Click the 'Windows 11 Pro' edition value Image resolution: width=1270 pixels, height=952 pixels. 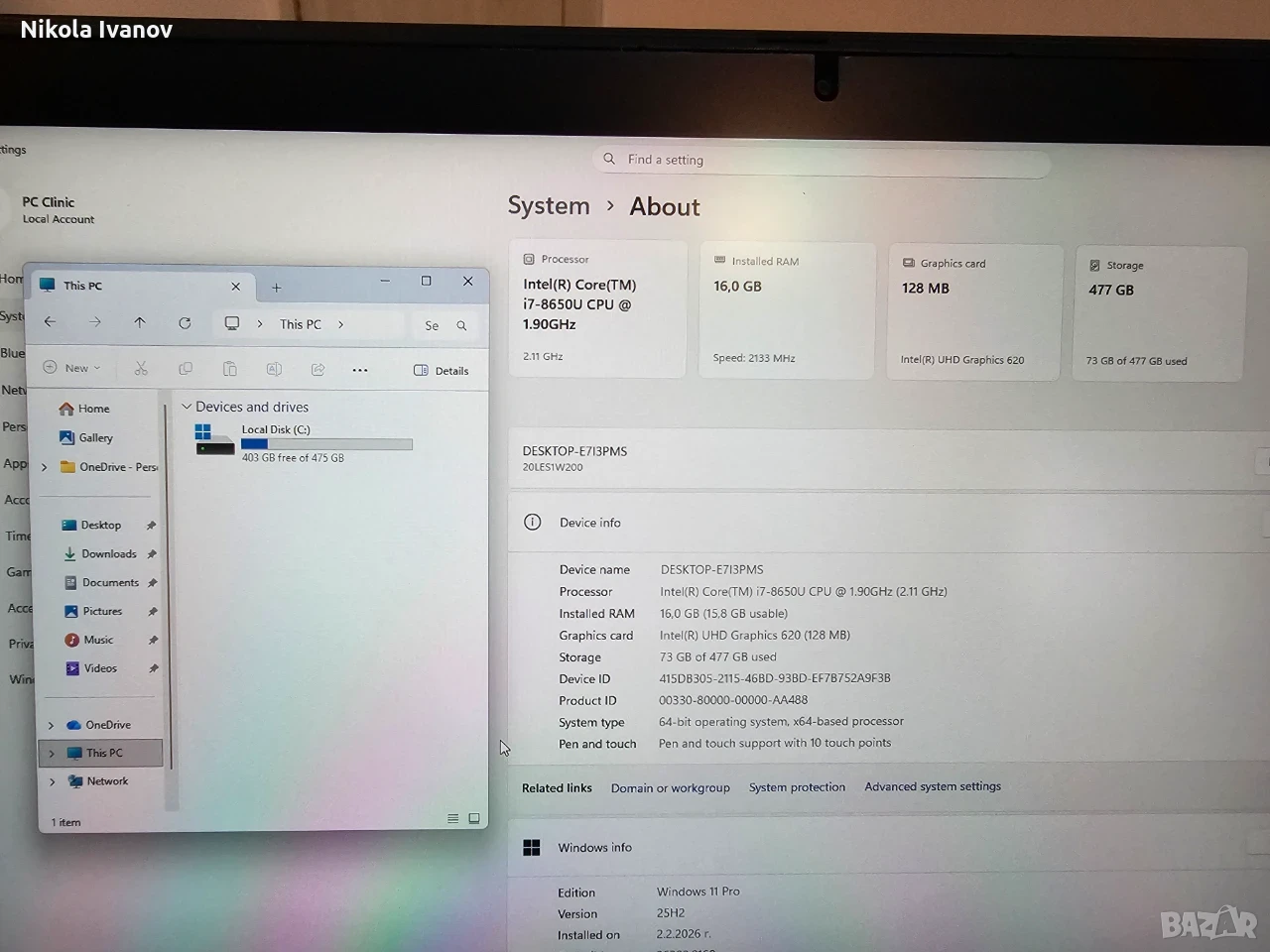[698, 892]
